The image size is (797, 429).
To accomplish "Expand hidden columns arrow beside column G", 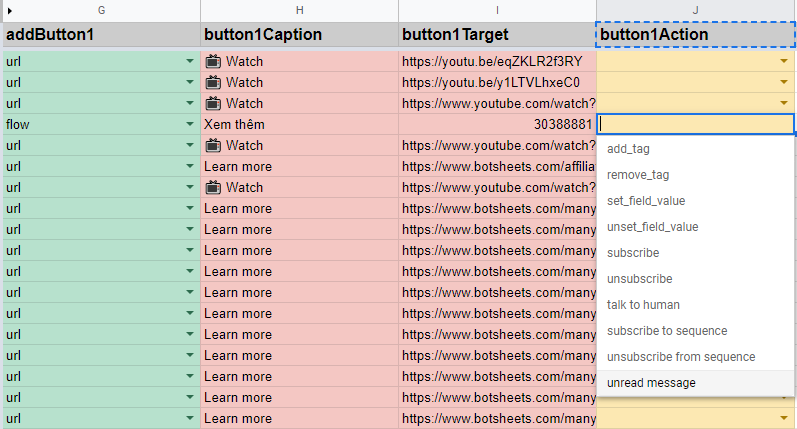I will click(10, 10).
